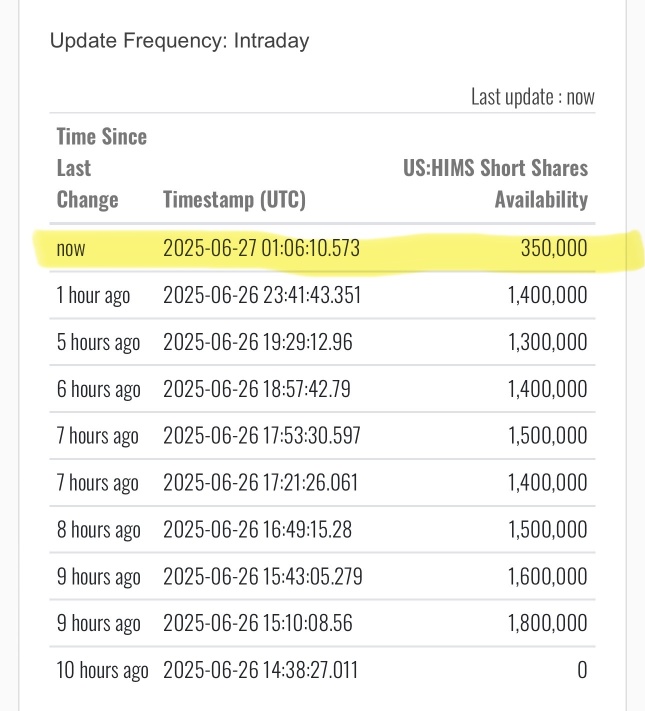This screenshot has height=711, width=645.
Task: Click the 1,600,000 availability value
Action: [x=547, y=577]
